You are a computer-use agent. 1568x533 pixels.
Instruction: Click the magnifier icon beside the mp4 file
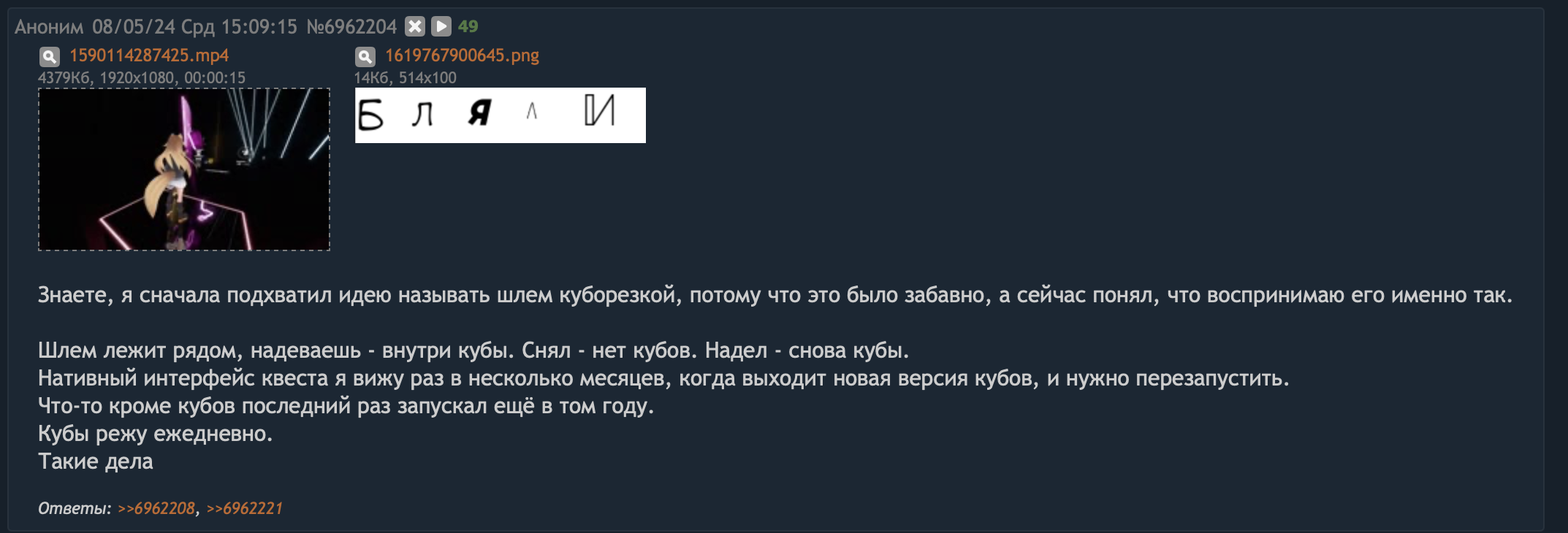click(x=49, y=56)
